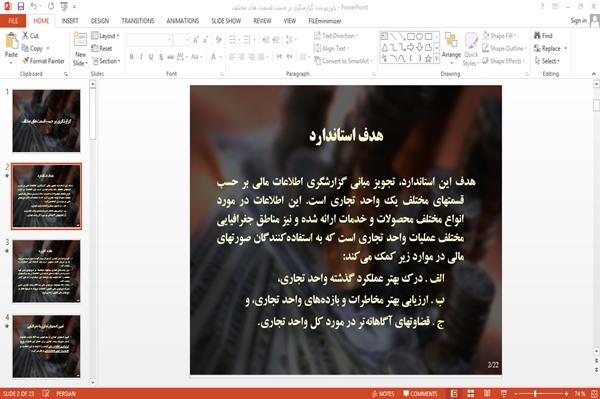Insert a New Slide
The width and height of the screenshot is (600, 399).
coord(80,49)
